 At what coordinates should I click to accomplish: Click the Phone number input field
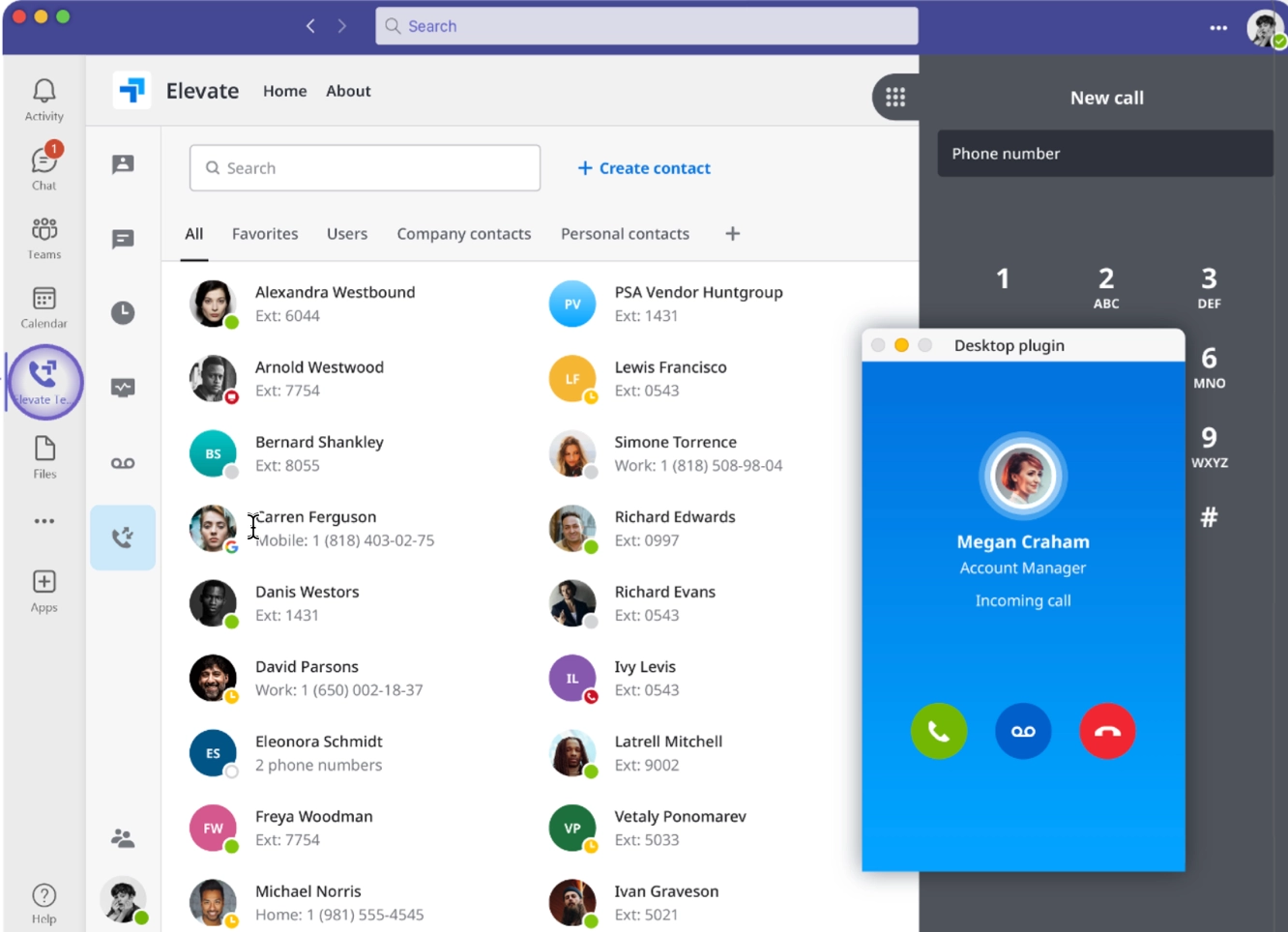[x=1104, y=154]
